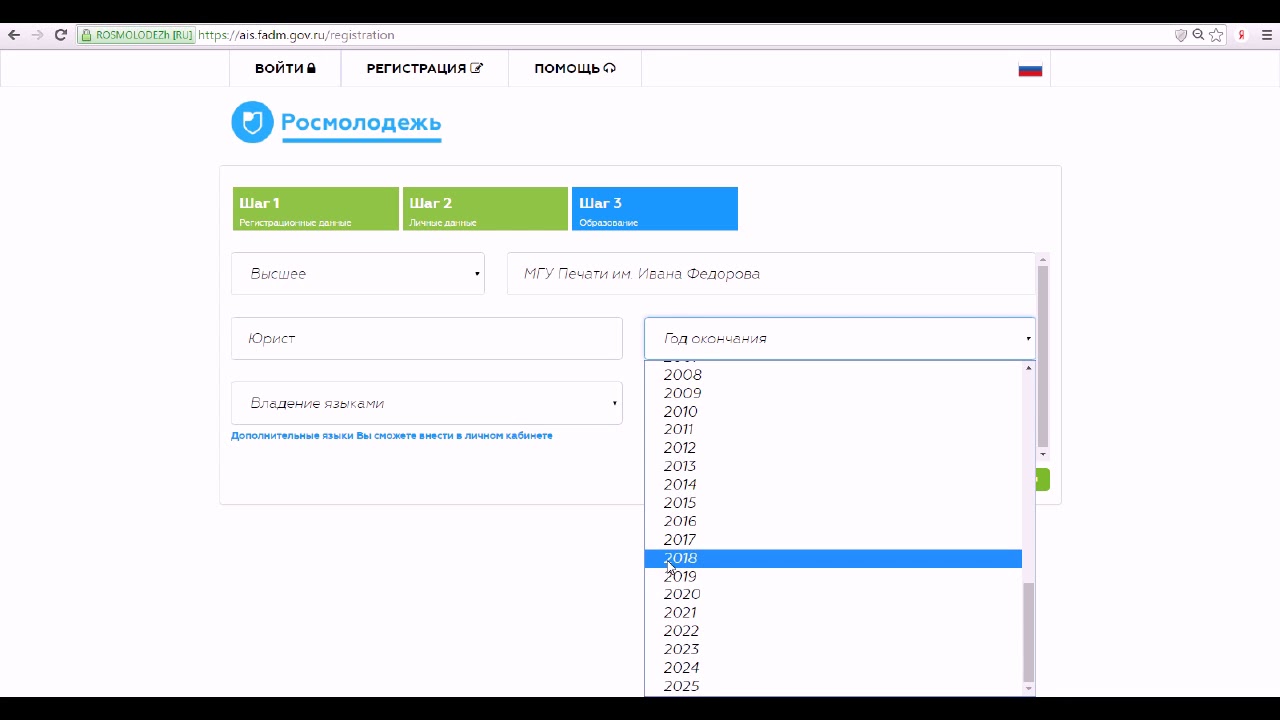
Task: Select year 2011 from the list
Action: click(833, 430)
